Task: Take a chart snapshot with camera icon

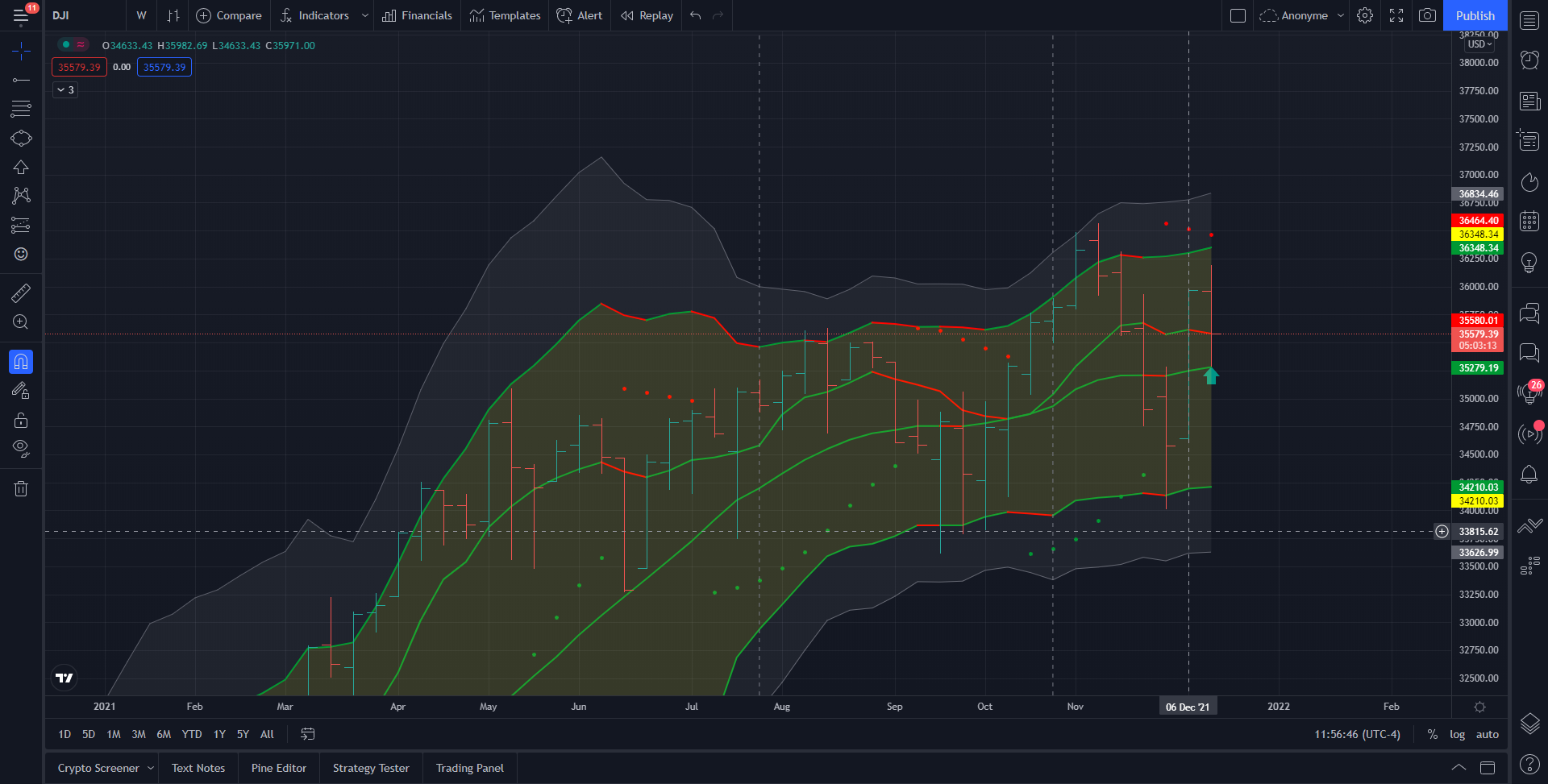Action: click(1427, 15)
